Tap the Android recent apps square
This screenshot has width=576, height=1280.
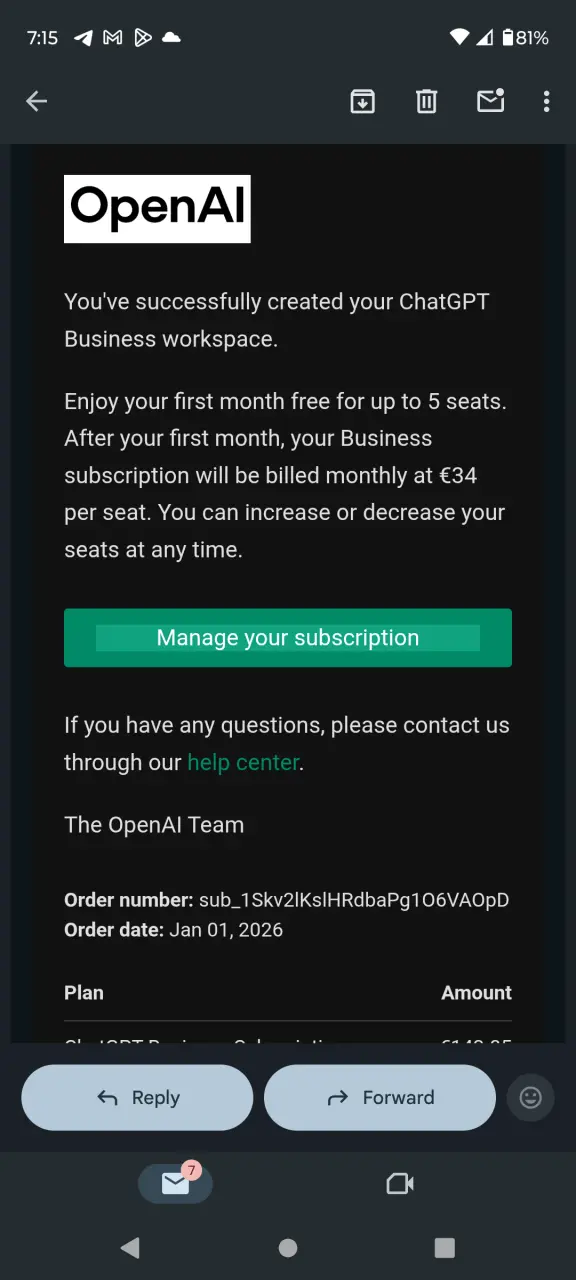[x=445, y=1247]
